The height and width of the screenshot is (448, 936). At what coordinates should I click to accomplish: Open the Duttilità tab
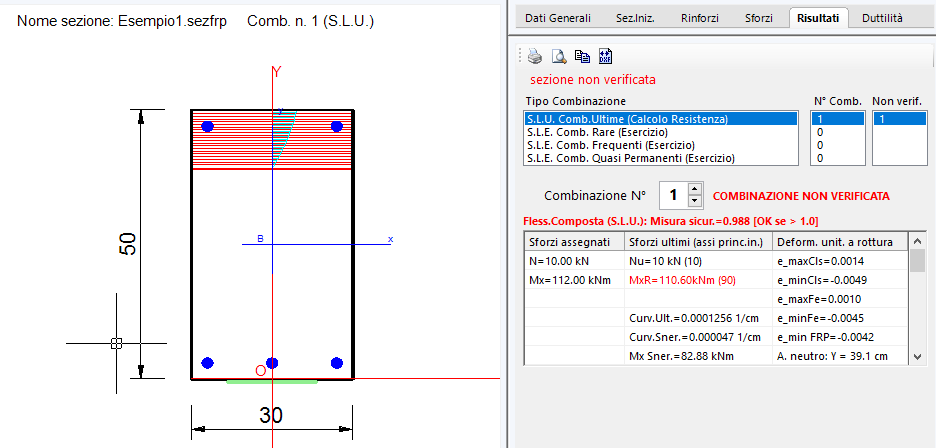pos(882,18)
